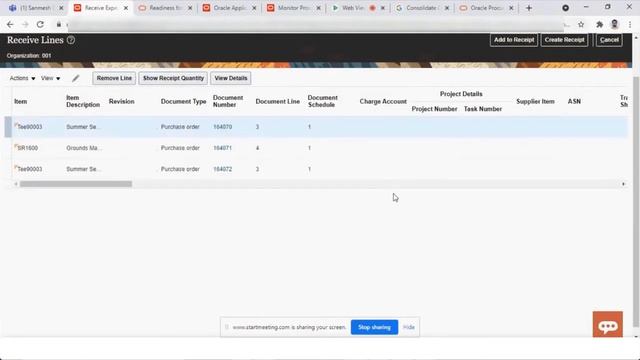This screenshot has width=640, height=360.
Task: Close the Receive Expected tab
Action: [x=126, y=8]
